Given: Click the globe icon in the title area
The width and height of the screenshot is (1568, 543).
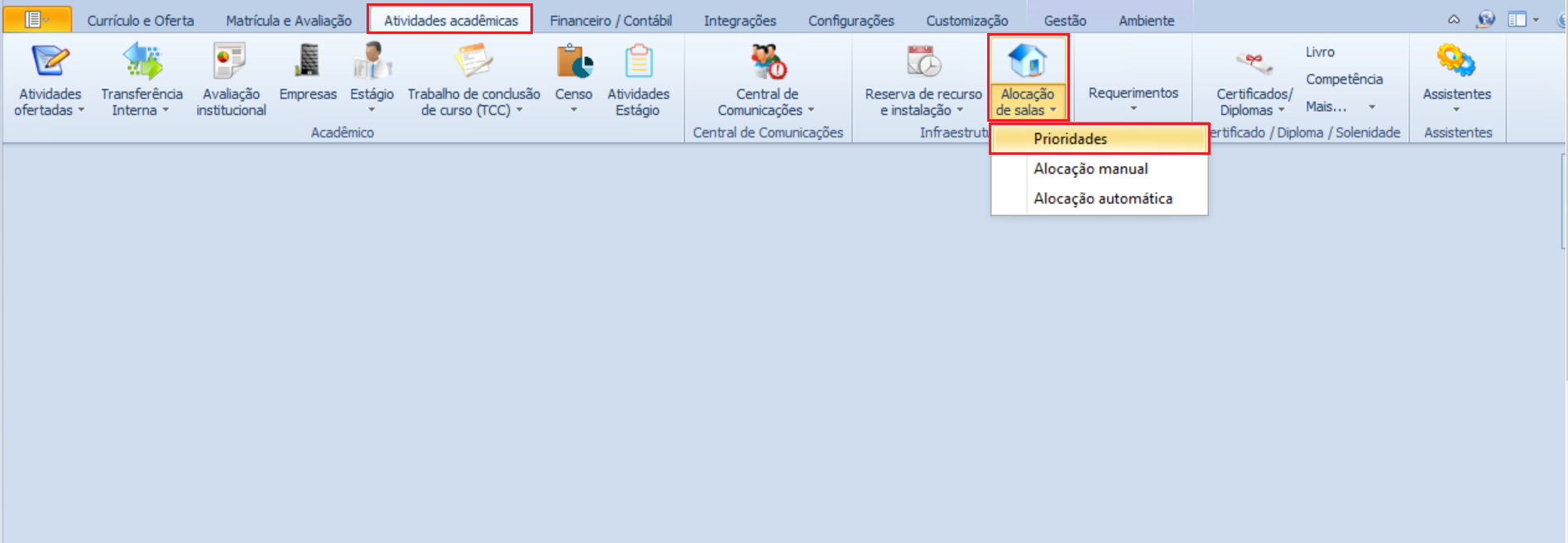Looking at the screenshot, I should pos(1486,19).
